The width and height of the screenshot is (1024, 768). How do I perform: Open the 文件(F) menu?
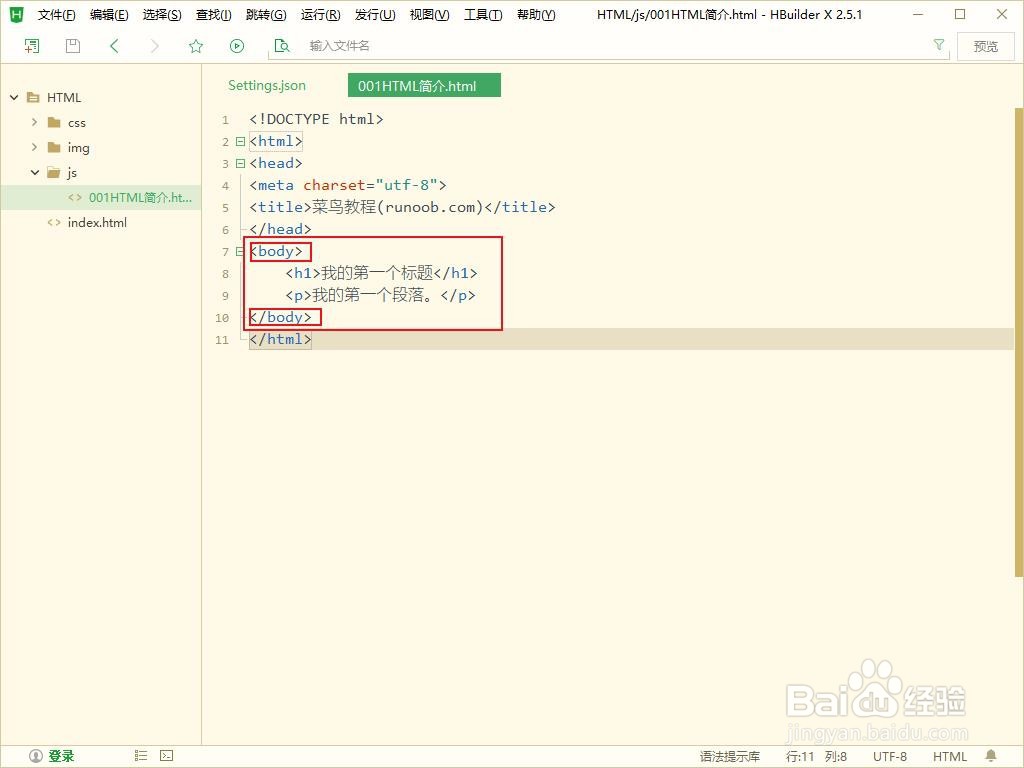point(56,14)
